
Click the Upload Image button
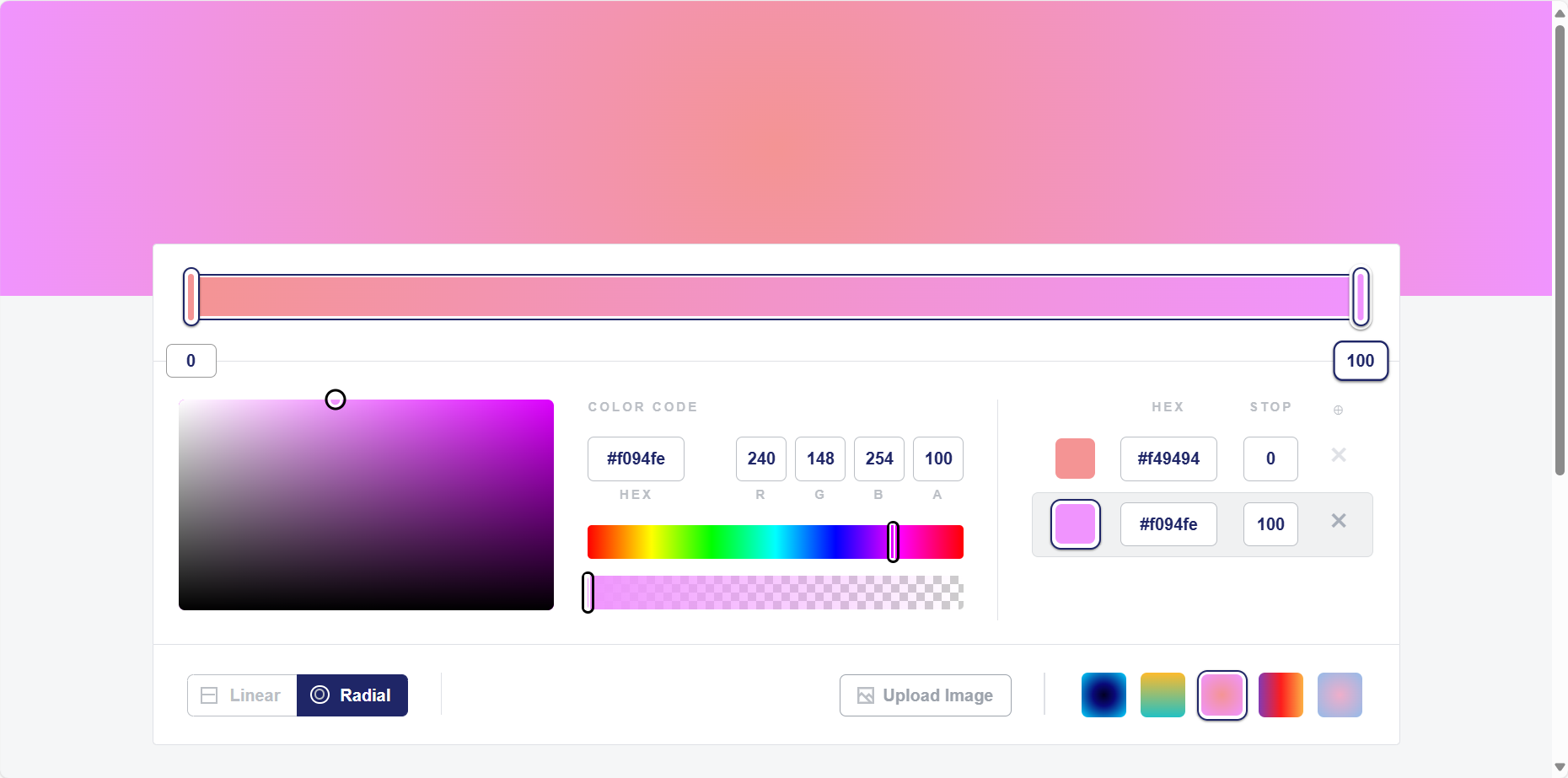[926, 695]
